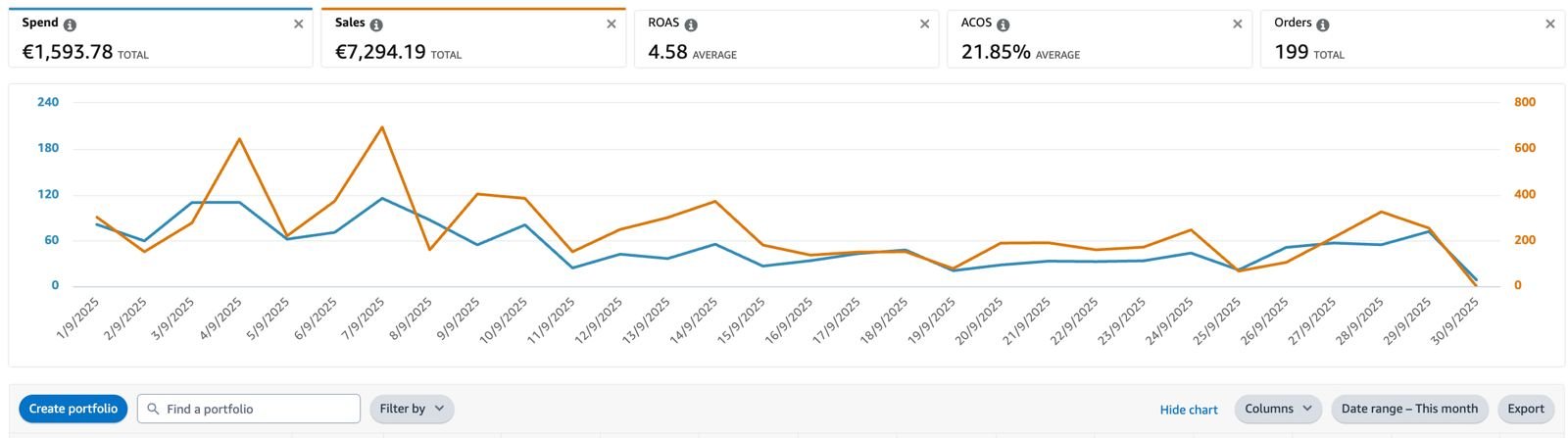Click the Sales info icon
1568x438 pixels.
click(x=376, y=24)
